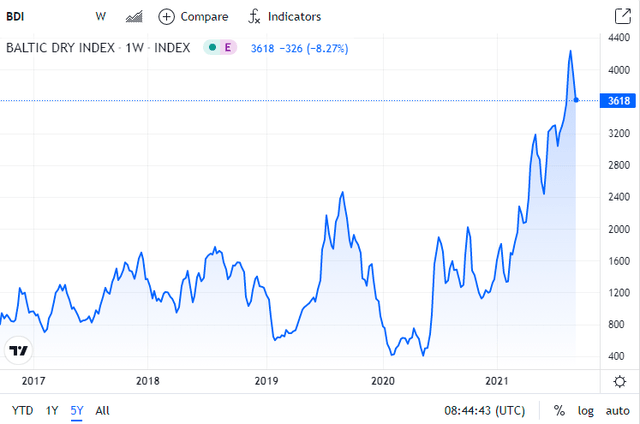Click the green market status dot
This screenshot has height=424, width=640.
[212, 48]
